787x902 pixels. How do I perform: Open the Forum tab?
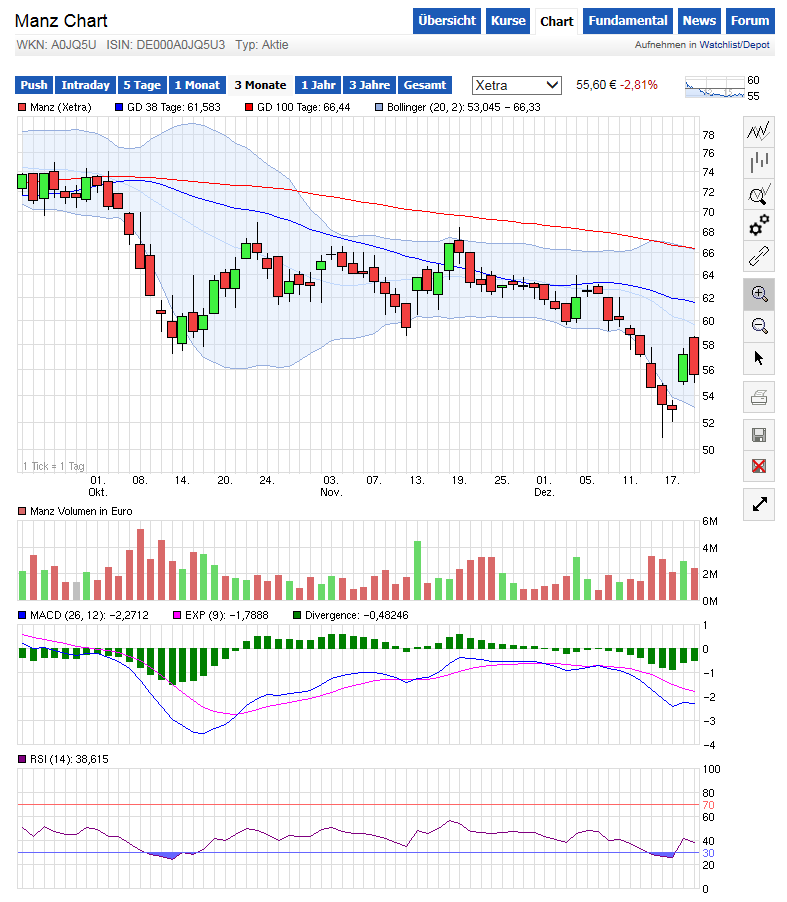750,21
